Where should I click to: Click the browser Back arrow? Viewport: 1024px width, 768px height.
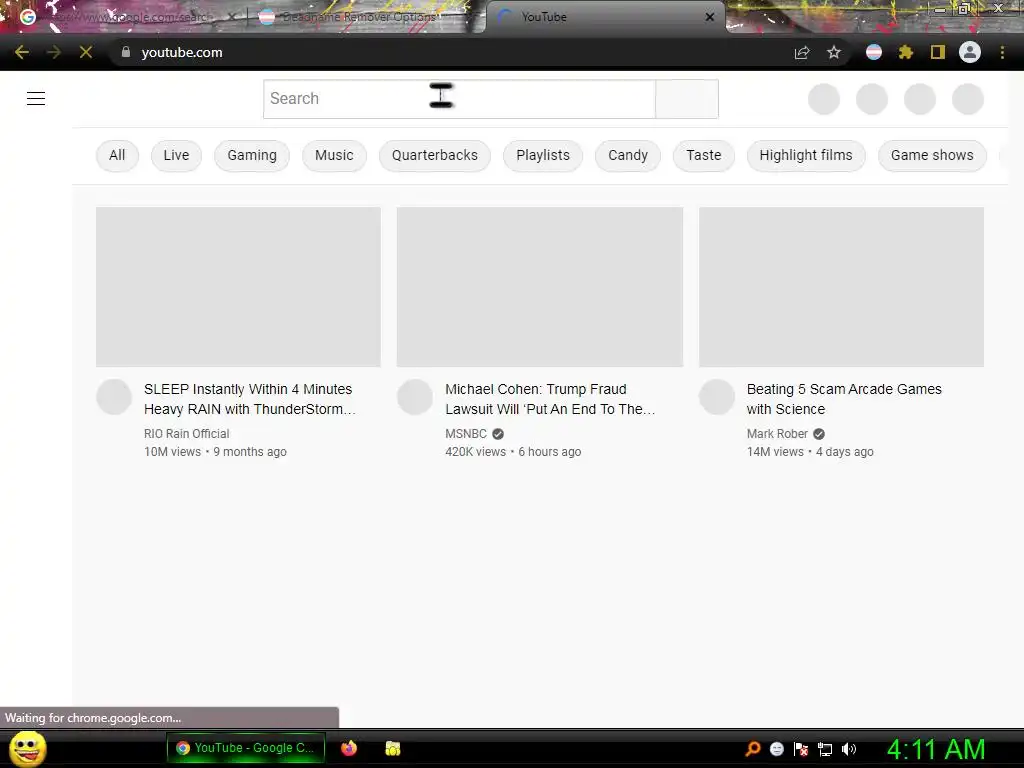[x=22, y=52]
